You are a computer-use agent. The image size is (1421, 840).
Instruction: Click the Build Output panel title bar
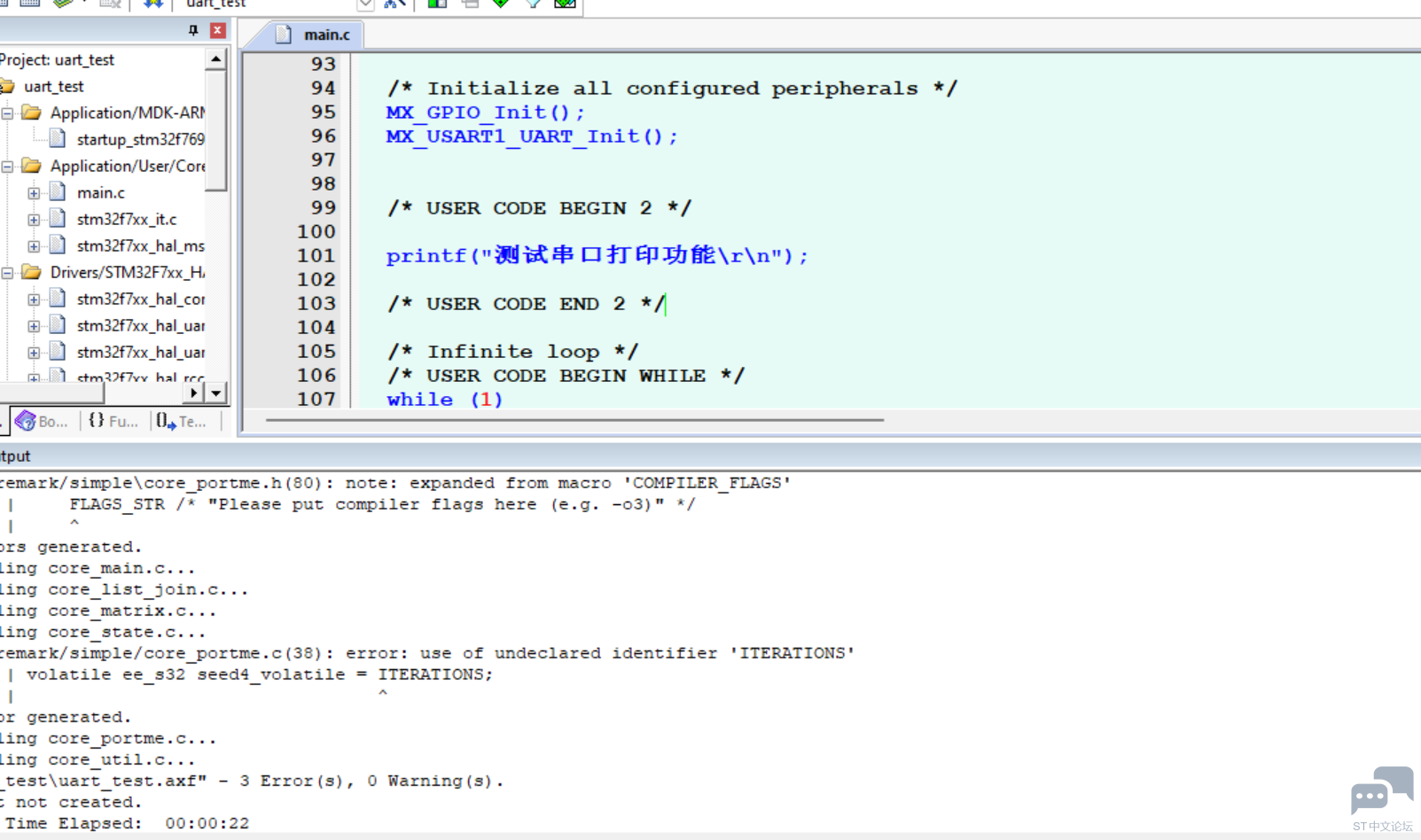[709, 456]
